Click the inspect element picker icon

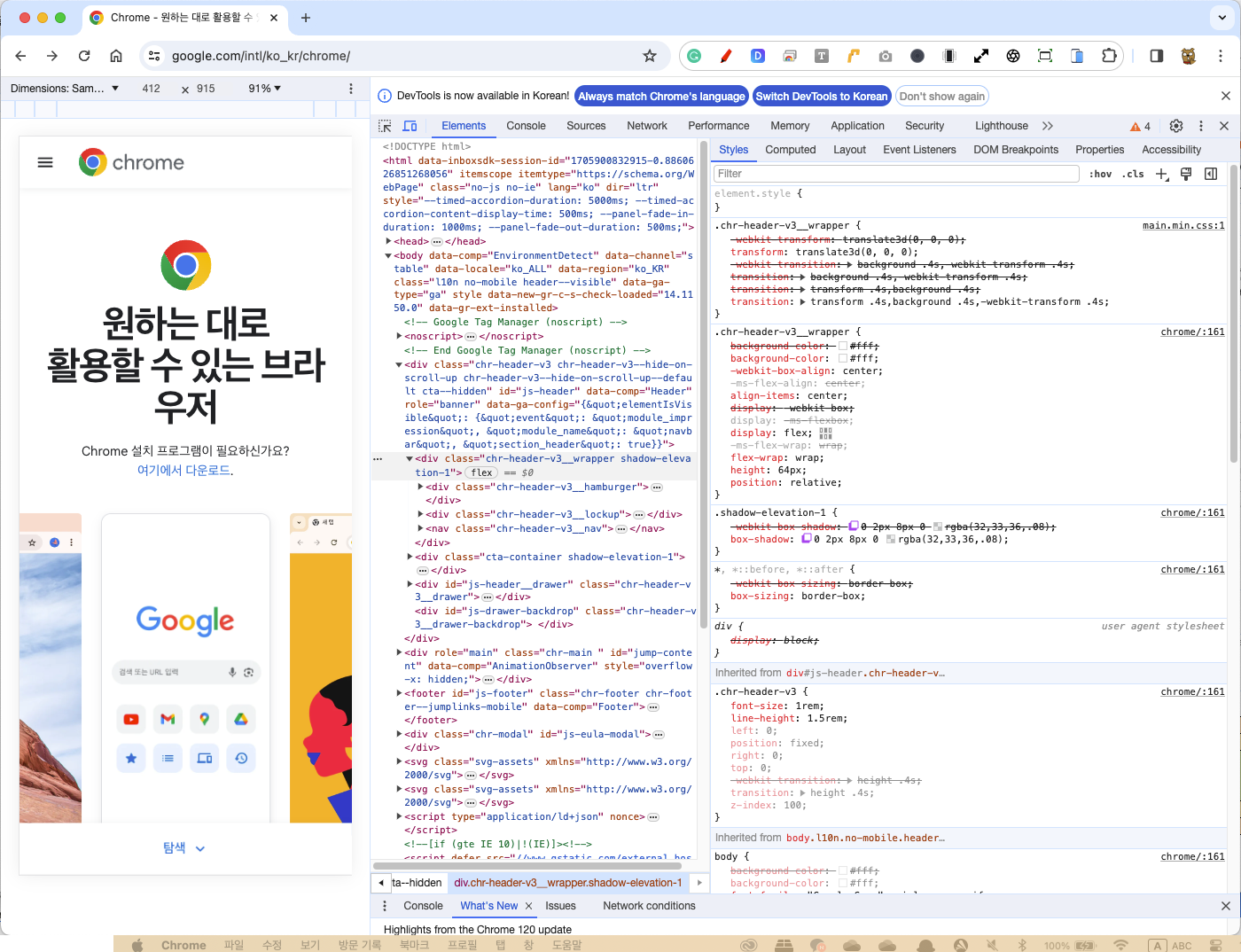click(385, 126)
